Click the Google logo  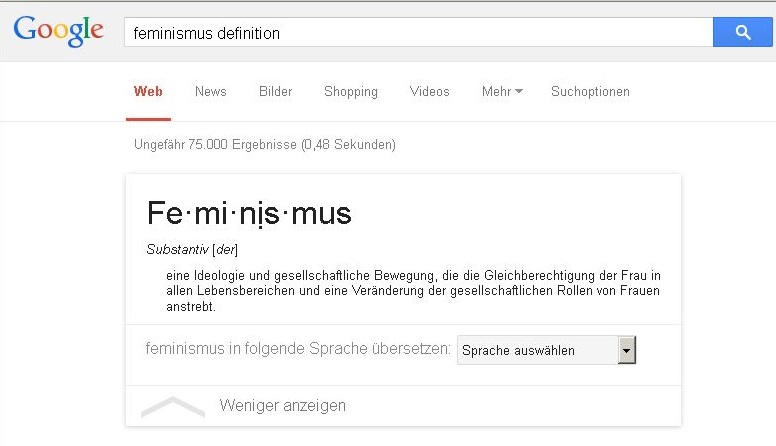pos(58,31)
